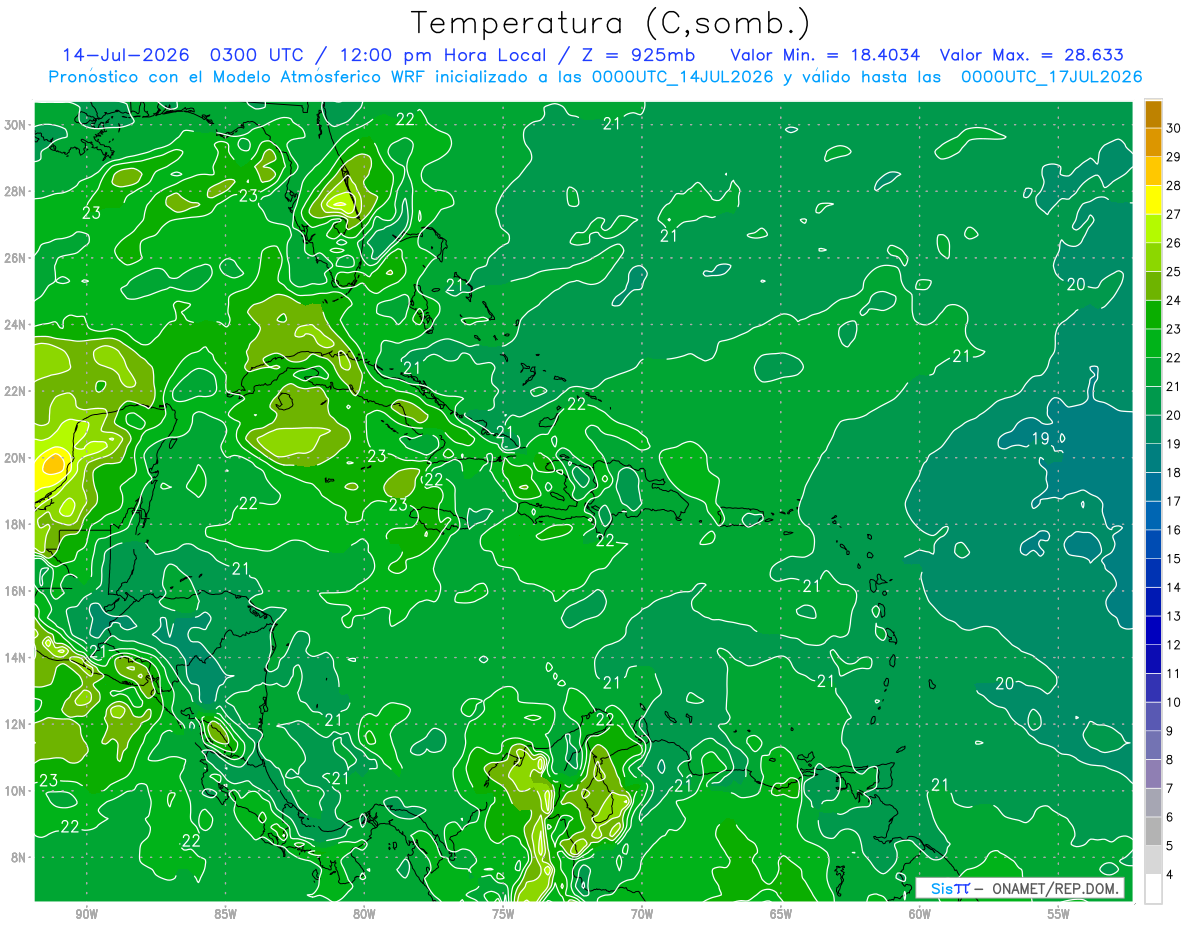Select the blue swatch between 15 and 16
This screenshot has height=927, width=1200.
[1153, 544]
